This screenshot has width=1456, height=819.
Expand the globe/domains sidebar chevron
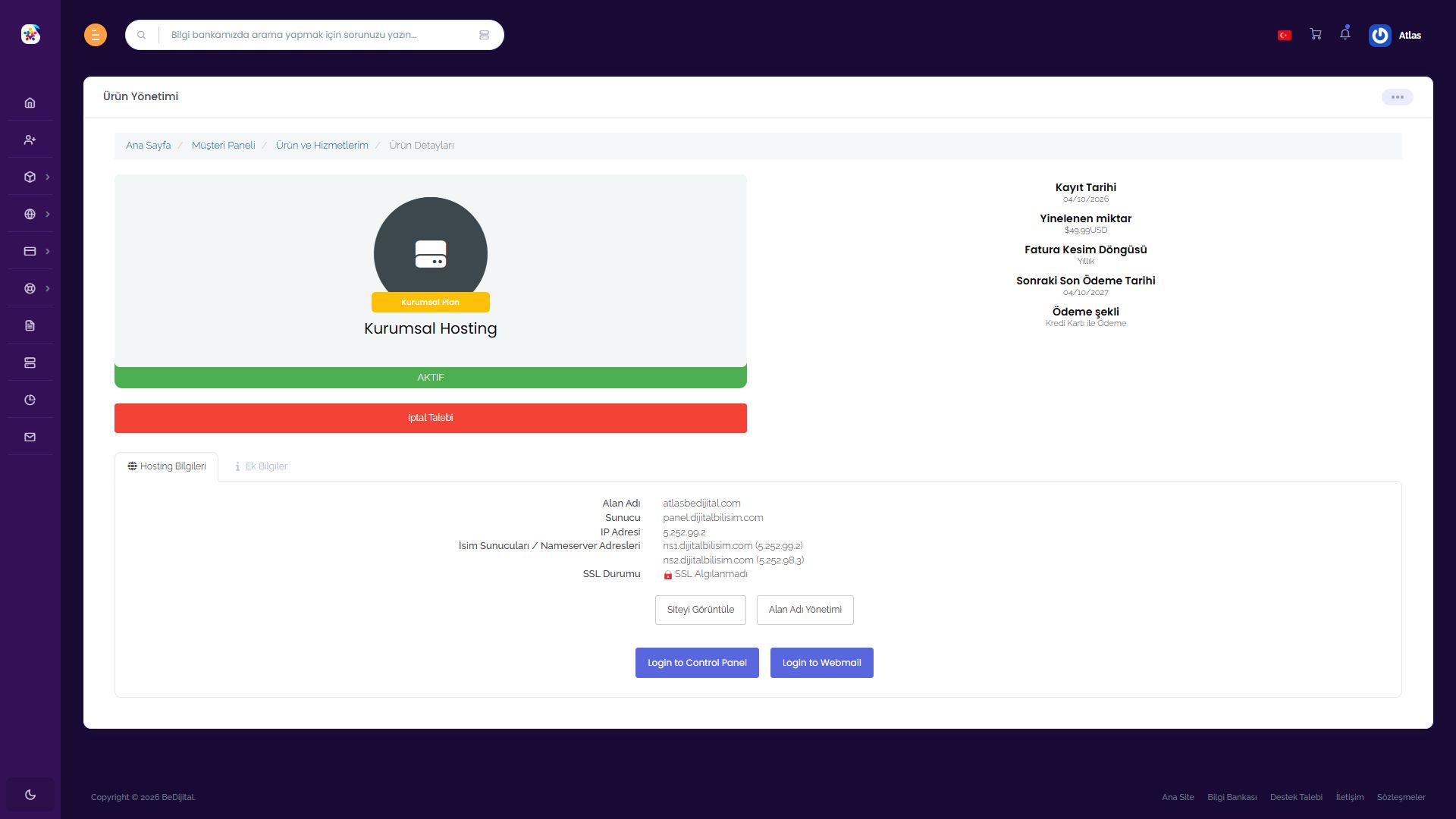(x=48, y=214)
